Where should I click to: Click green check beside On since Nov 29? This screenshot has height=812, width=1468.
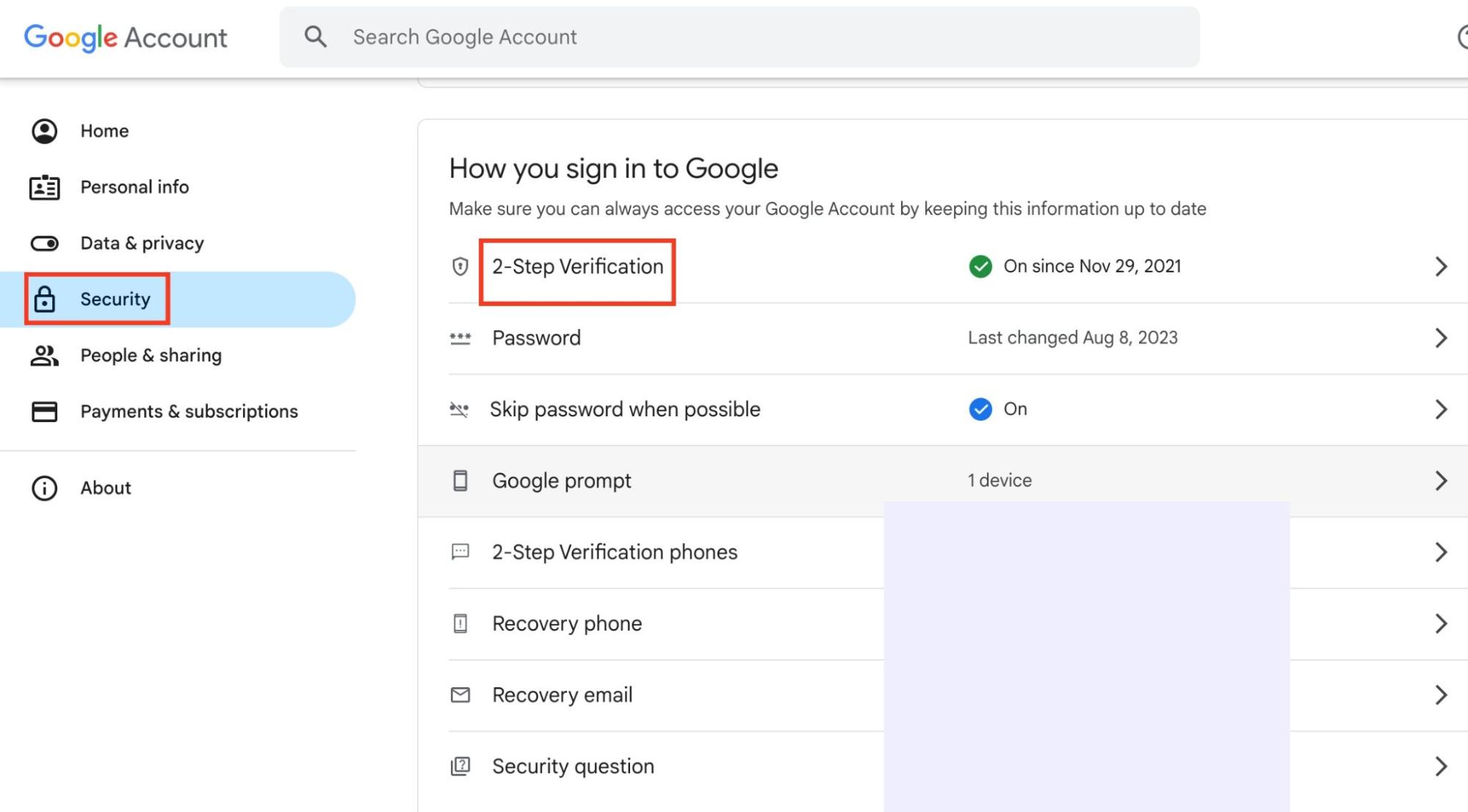(x=980, y=267)
